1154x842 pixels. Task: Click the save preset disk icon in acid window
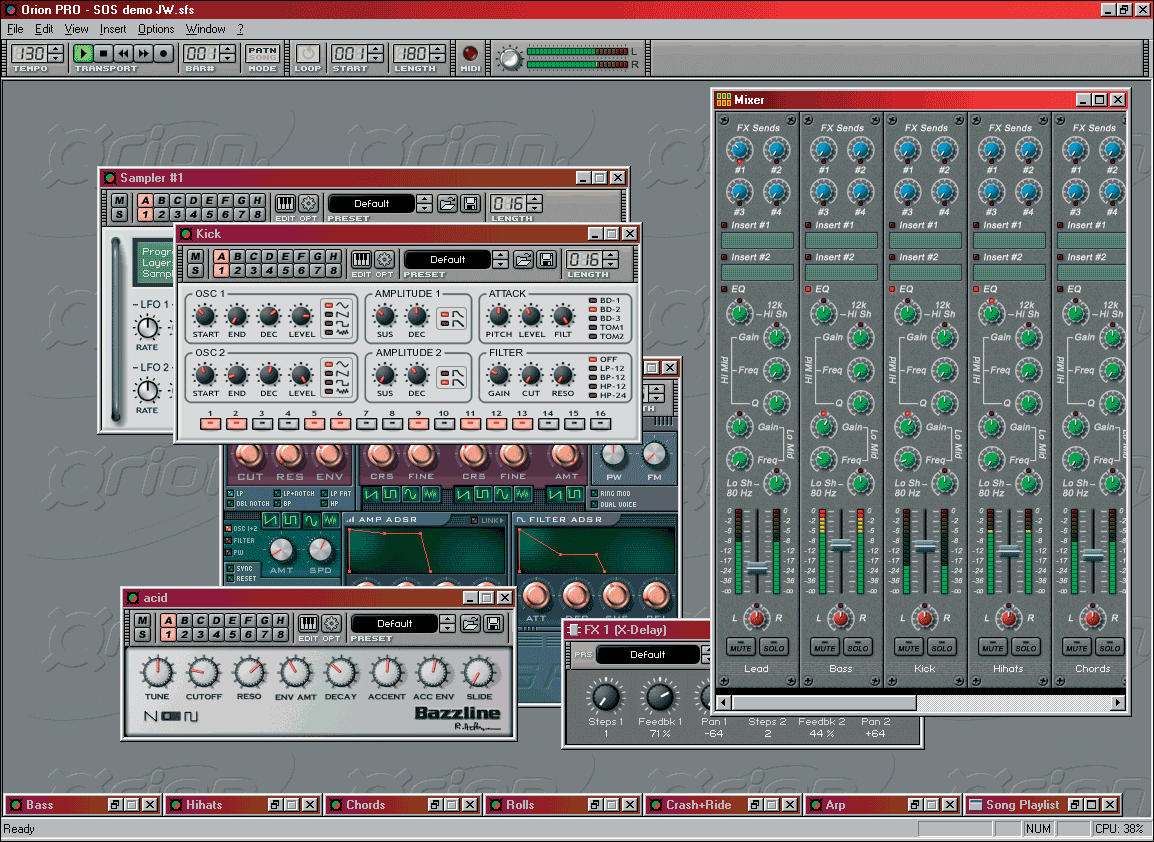click(494, 623)
